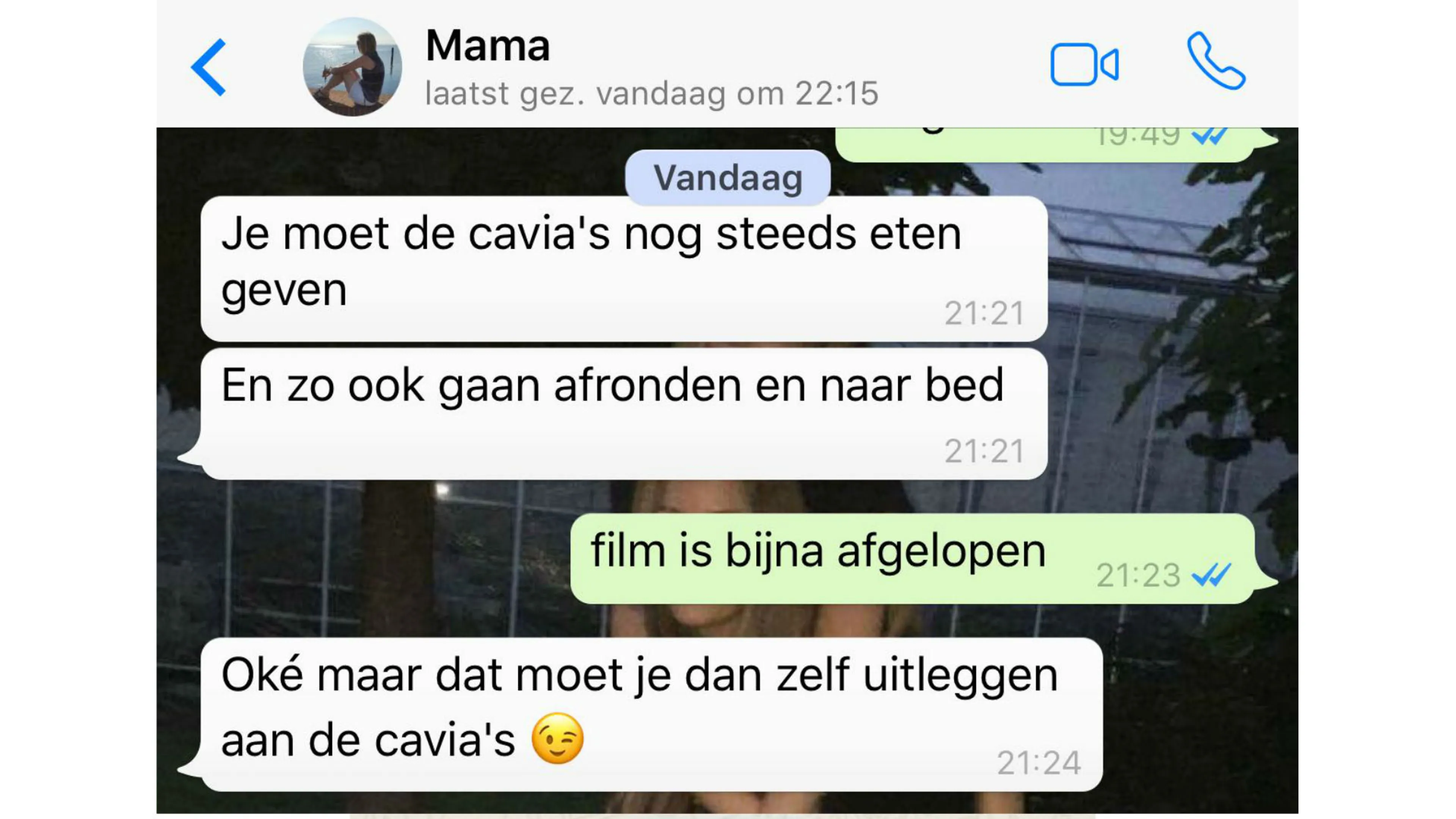Start a voice call with Mama
This screenshot has height=819, width=1456.
(x=1216, y=61)
